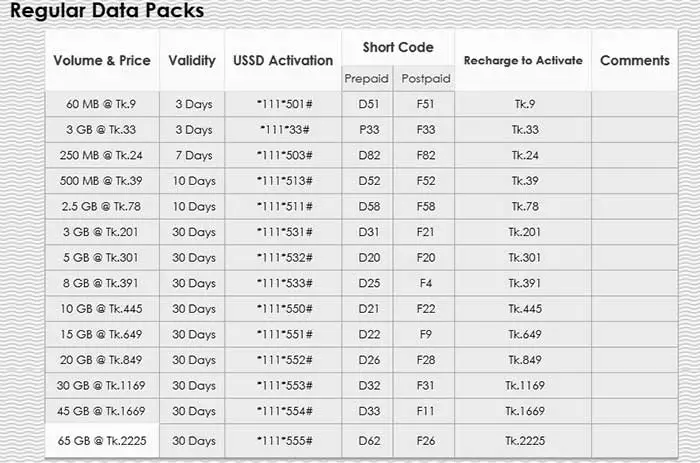Select the USSD Activation column header
This screenshot has height=463, width=700.
point(283,60)
